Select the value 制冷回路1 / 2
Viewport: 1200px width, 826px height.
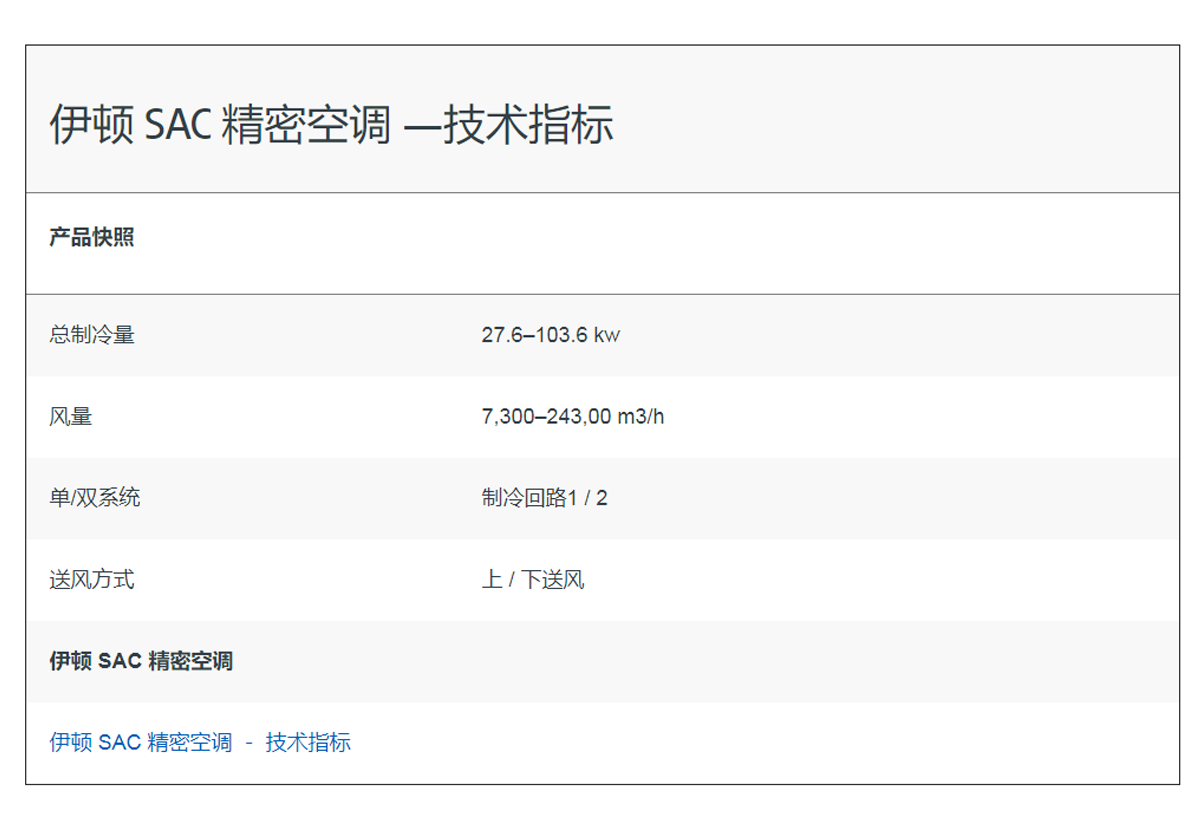point(544,498)
